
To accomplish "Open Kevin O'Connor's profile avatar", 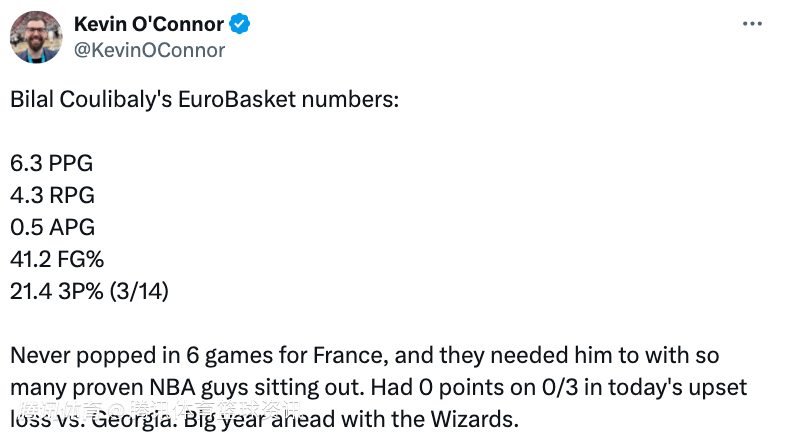I will [x=36, y=37].
